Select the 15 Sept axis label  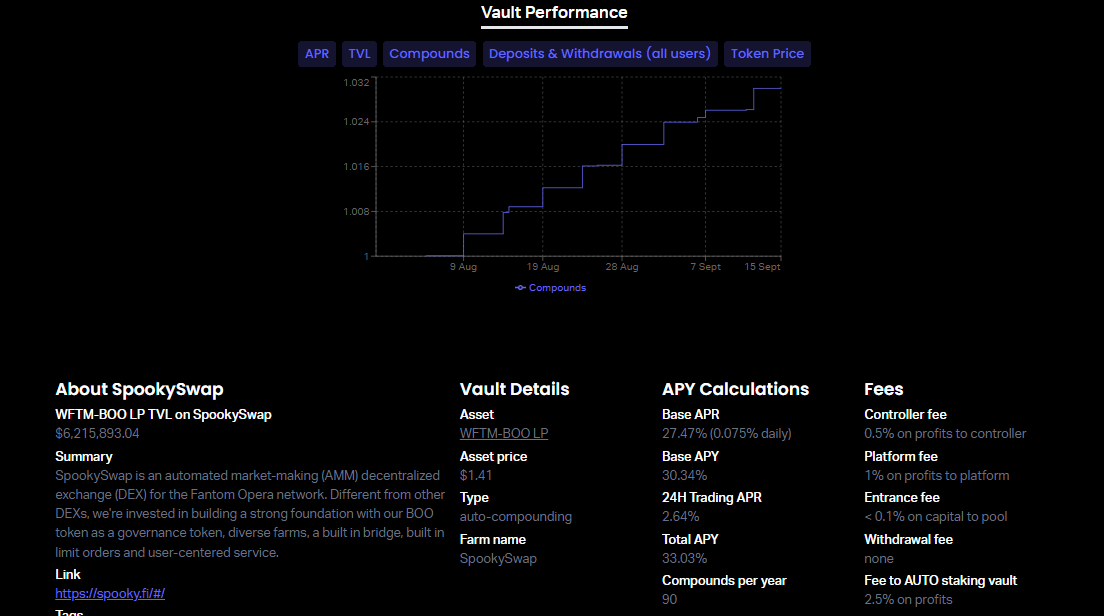[761, 266]
